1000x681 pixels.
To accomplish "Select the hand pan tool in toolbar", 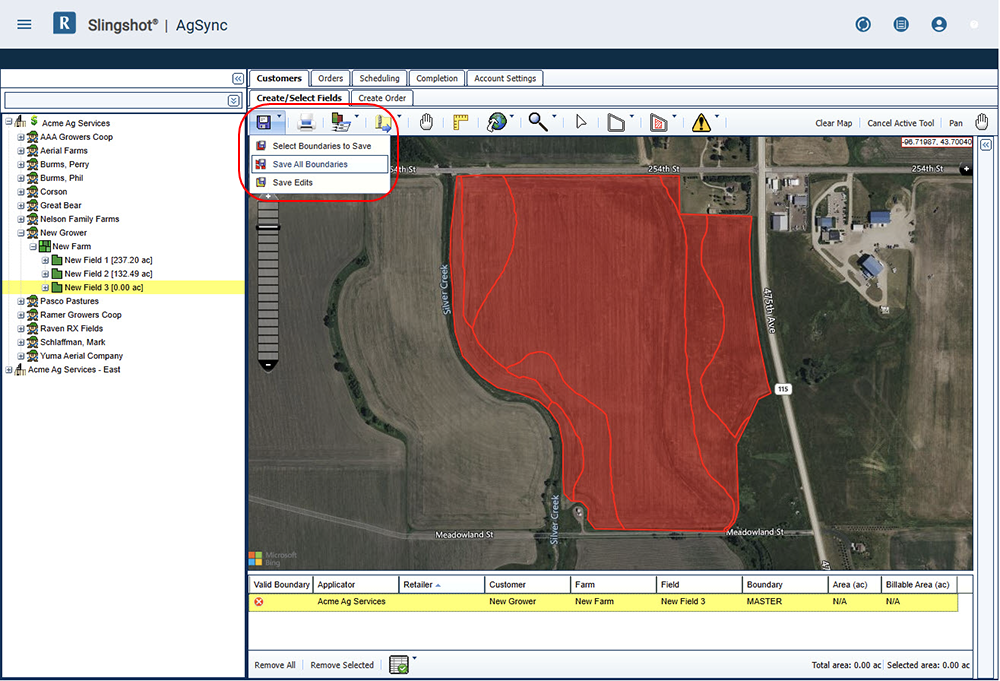I will tap(426, 122).
